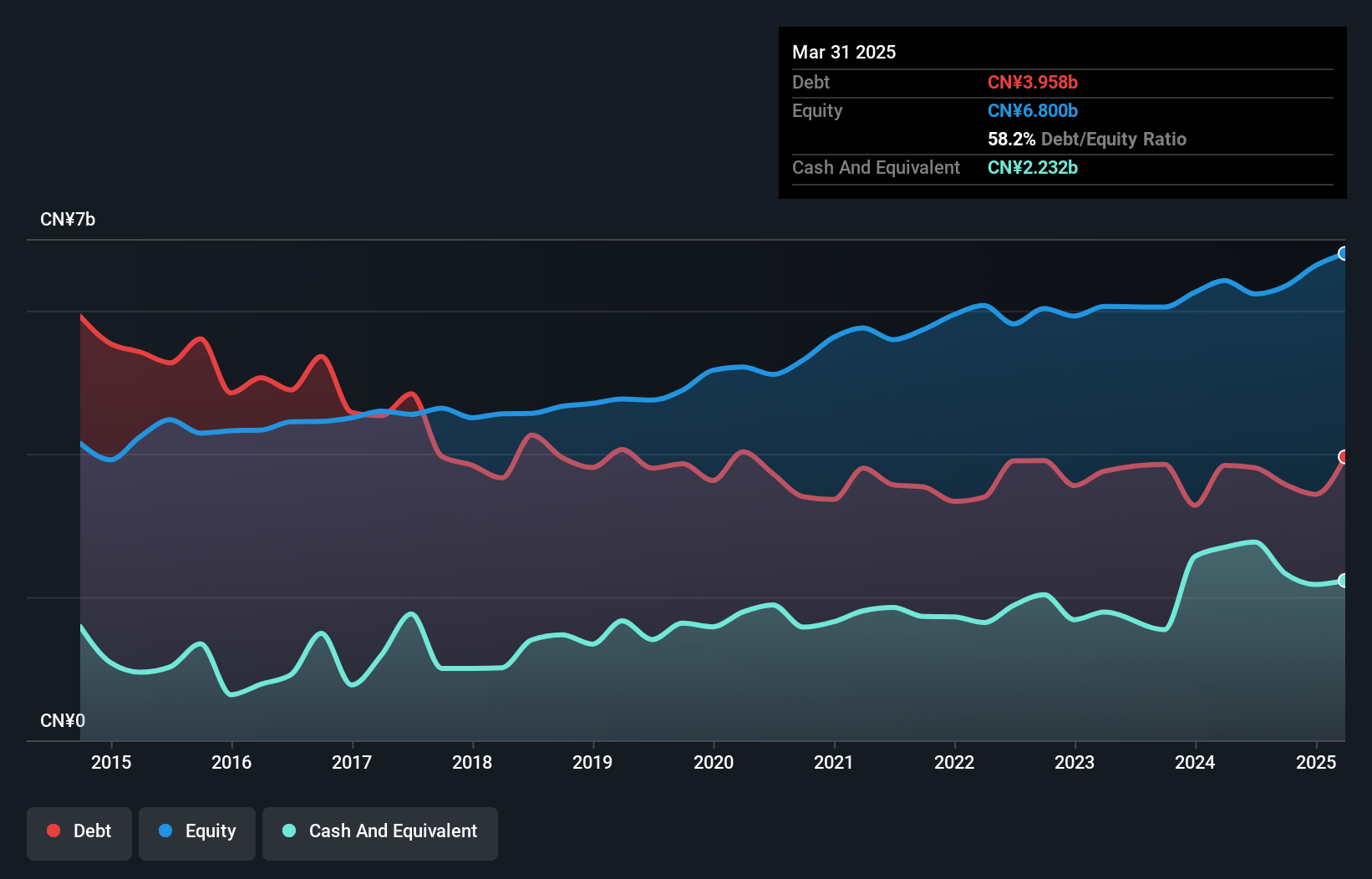
Task: Click the CN¥7b y-axis label
Action: tap(68, 220)
